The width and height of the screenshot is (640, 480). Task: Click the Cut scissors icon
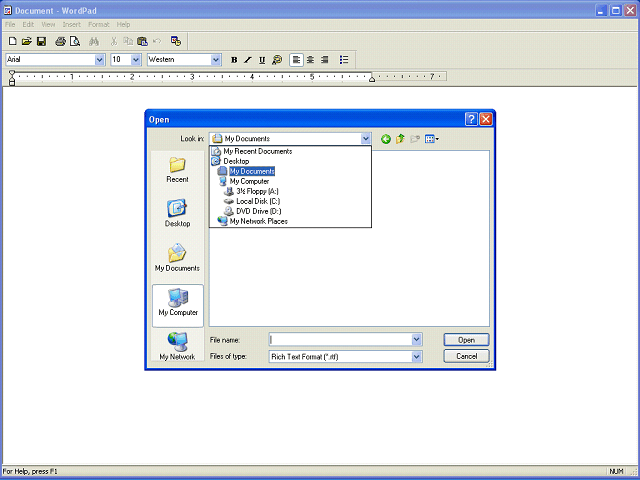pyautogui.click(x=114, y=41)
